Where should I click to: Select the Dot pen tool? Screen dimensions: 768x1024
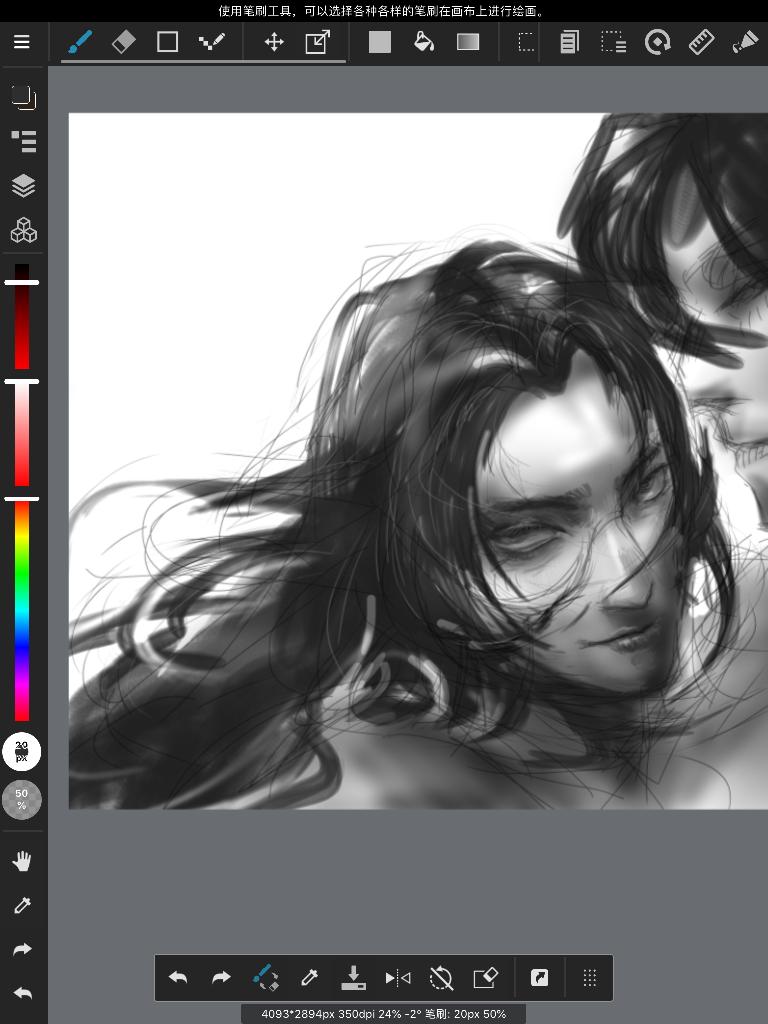click(212, 42)
